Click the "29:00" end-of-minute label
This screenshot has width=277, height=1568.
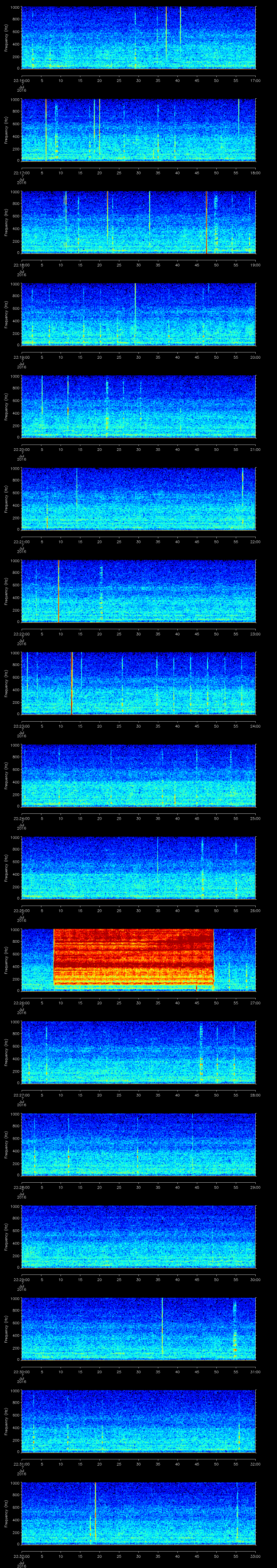pos(255,1187)
